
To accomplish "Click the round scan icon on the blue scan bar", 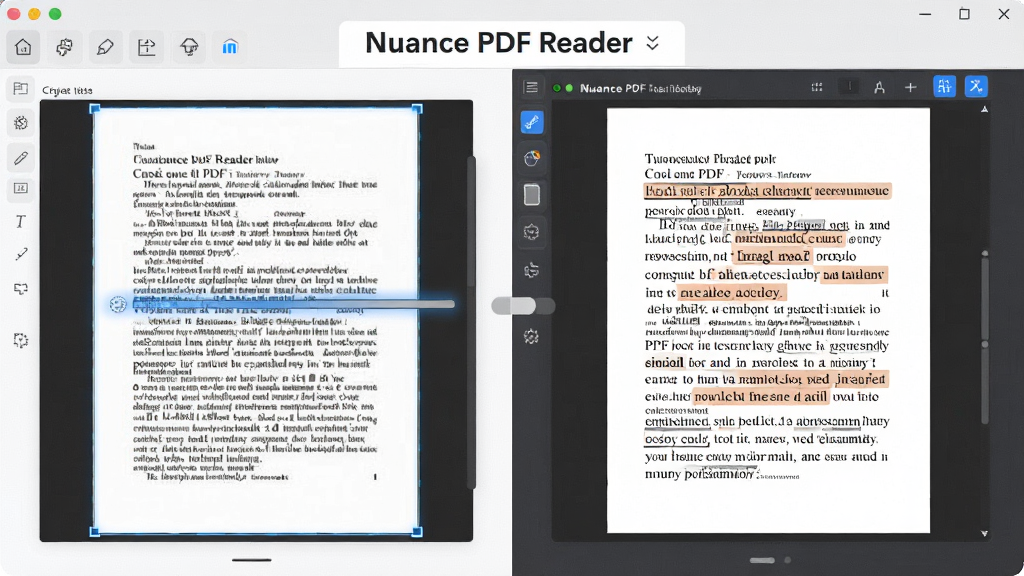I will tap(118, 304).
